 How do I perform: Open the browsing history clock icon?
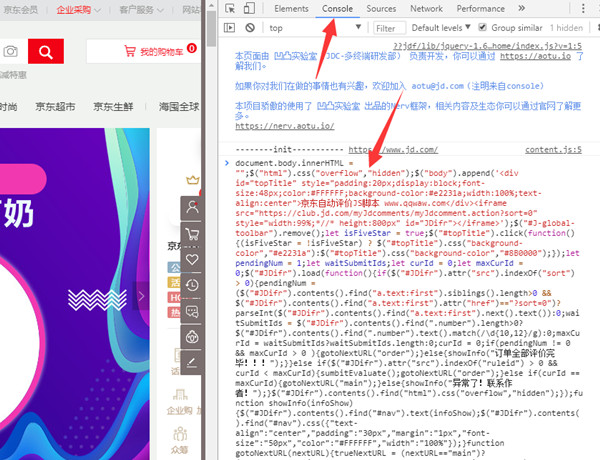click(193, 285)
